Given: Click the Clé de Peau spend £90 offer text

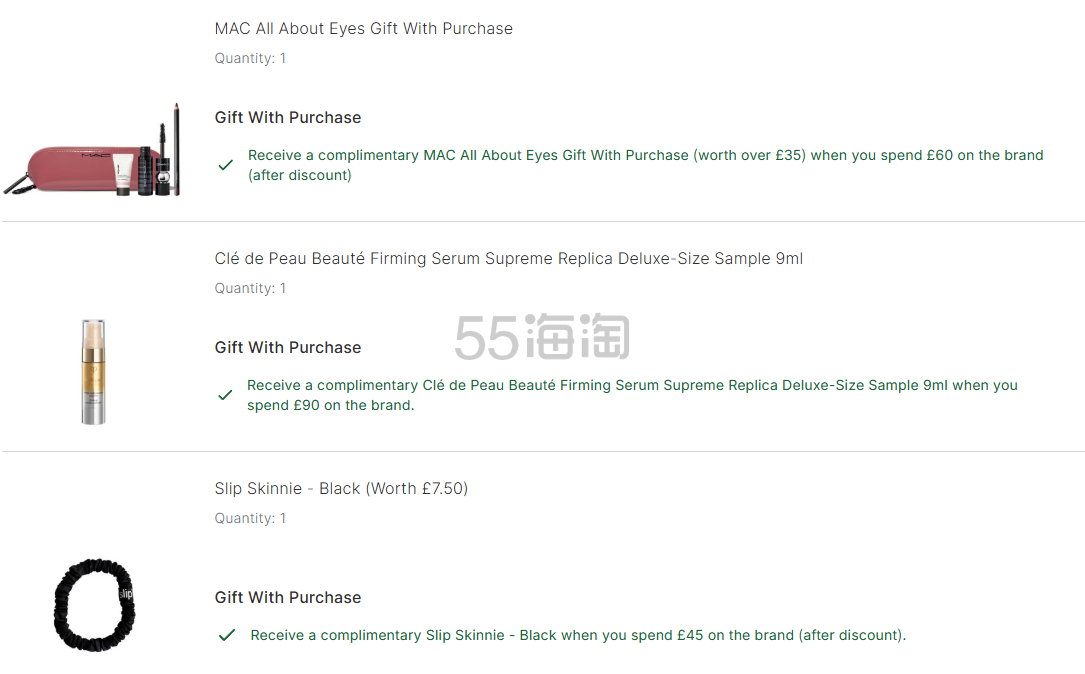Looking at the screenshot, I should tap(632, 395).
